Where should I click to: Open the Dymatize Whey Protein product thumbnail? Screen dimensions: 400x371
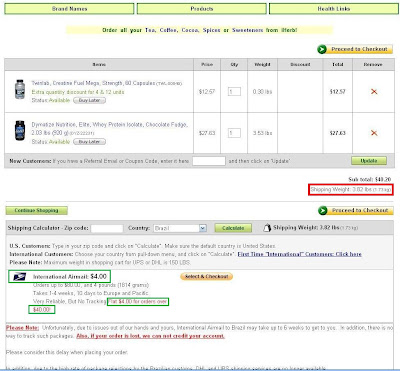click(20, 130)
